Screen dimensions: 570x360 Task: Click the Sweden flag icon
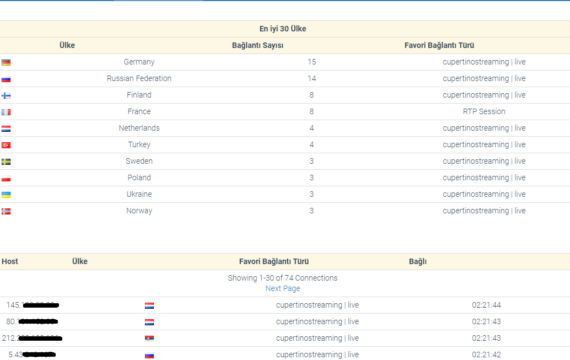coord(6,162)
